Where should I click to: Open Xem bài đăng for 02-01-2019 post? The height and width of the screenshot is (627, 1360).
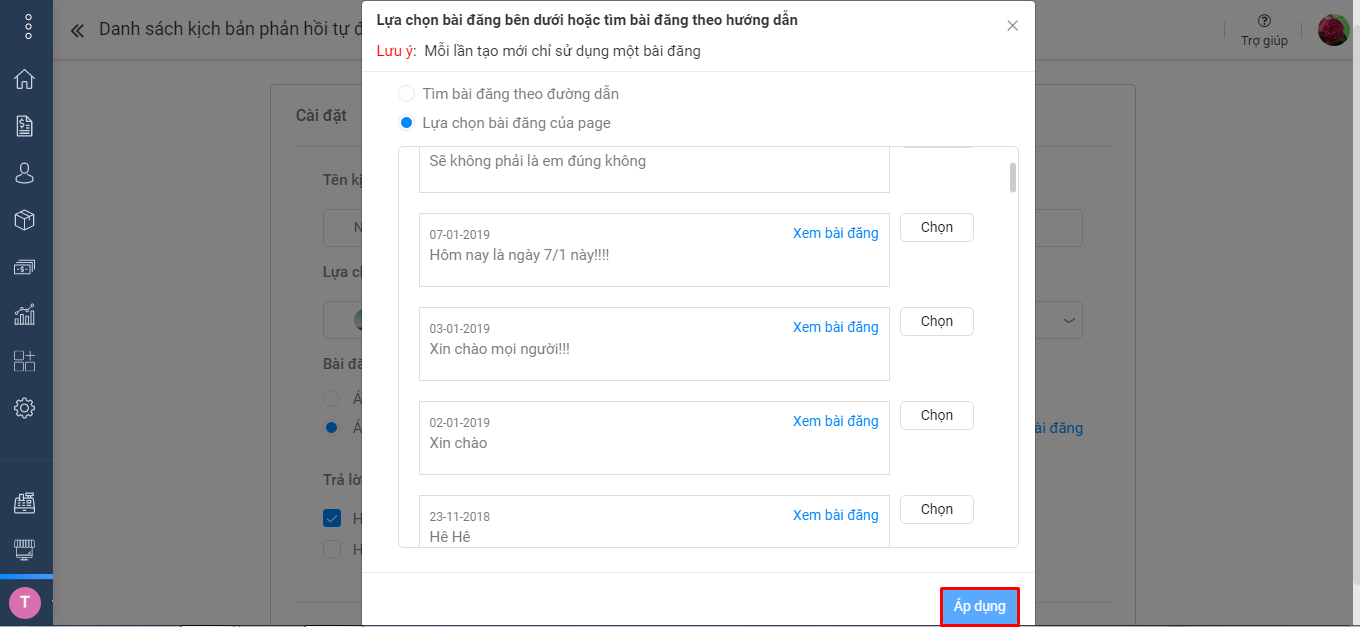click(x=836, y=421)
